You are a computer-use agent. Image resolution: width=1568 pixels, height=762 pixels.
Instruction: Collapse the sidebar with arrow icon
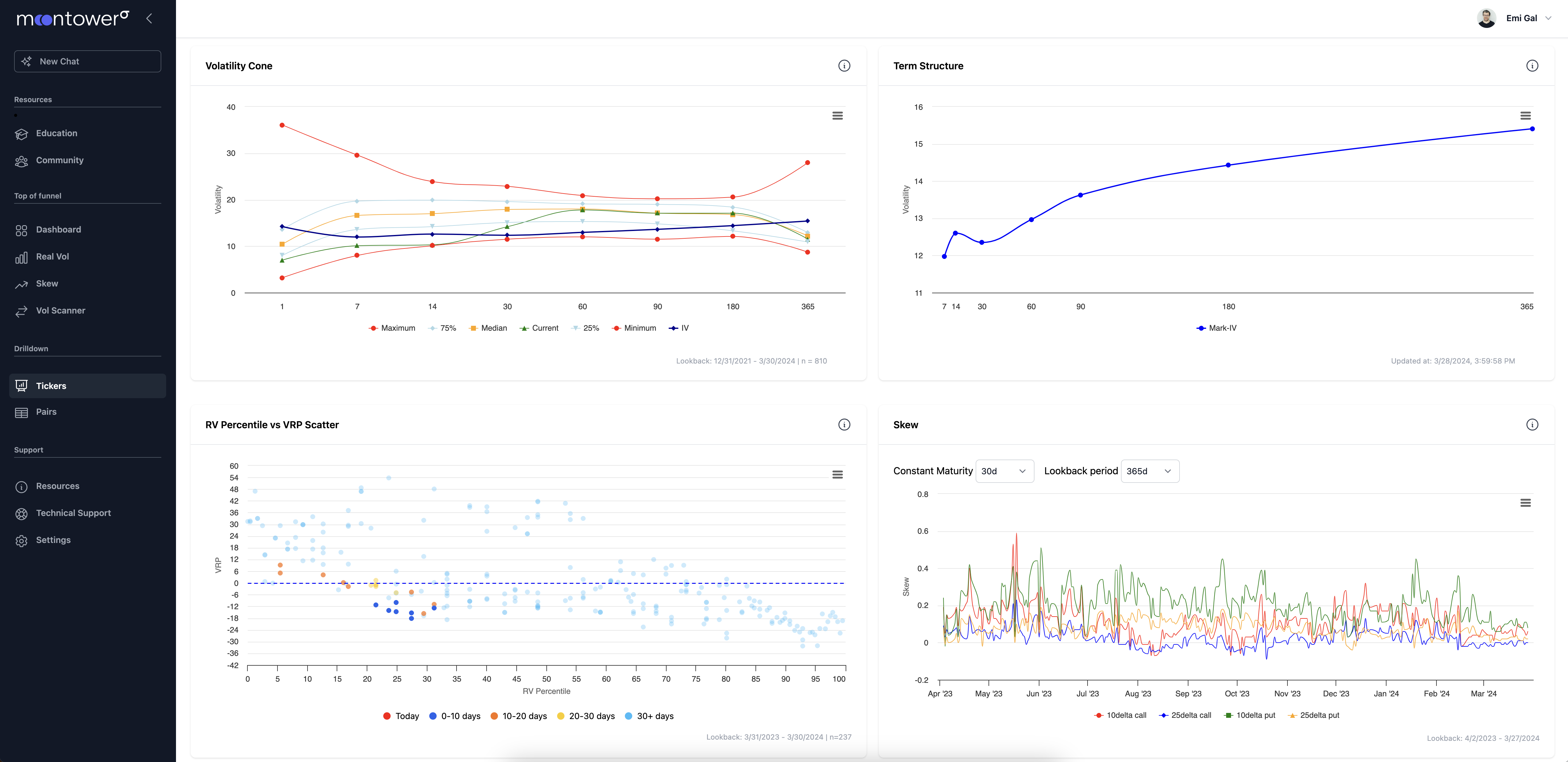pyautogui.click(x=149, y=18)
